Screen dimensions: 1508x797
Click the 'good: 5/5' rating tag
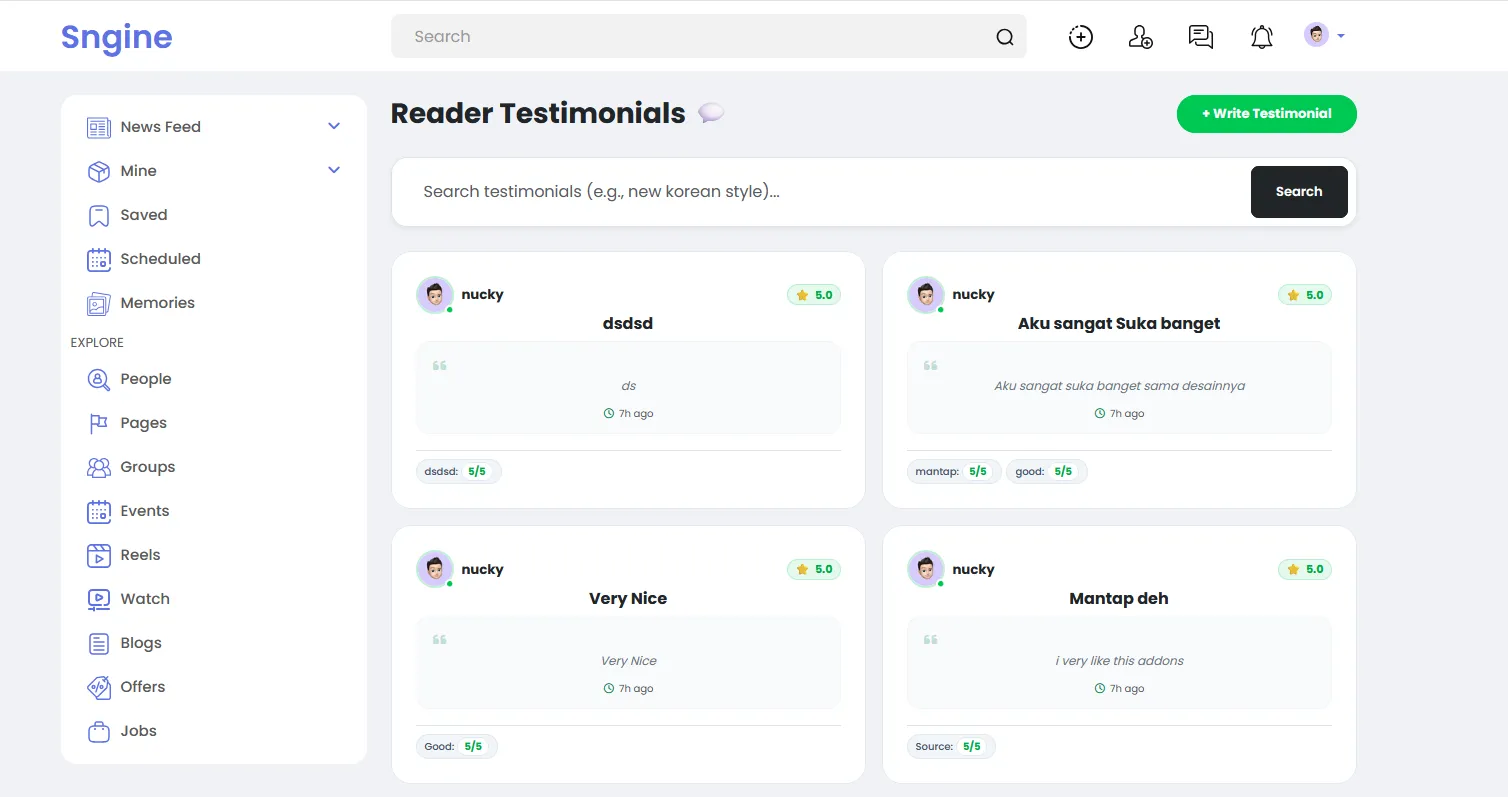[1047, 471]
